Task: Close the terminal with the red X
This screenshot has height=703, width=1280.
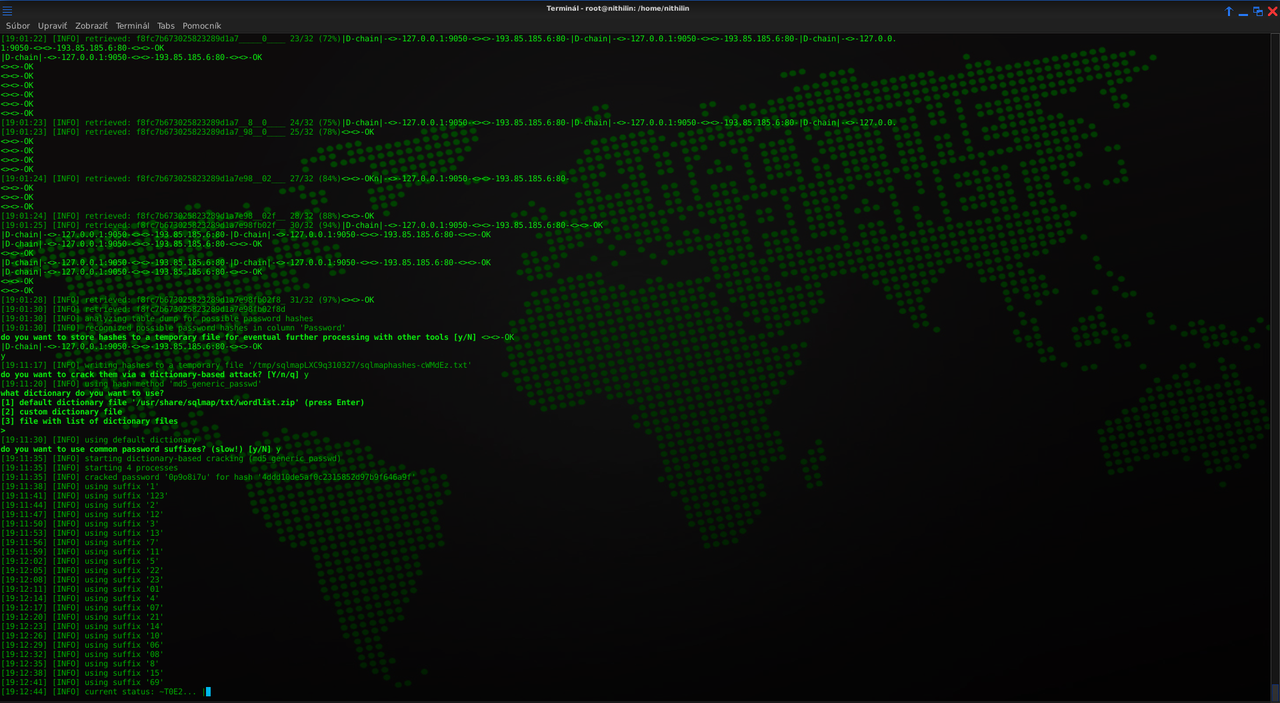Action: [1271, 11]
